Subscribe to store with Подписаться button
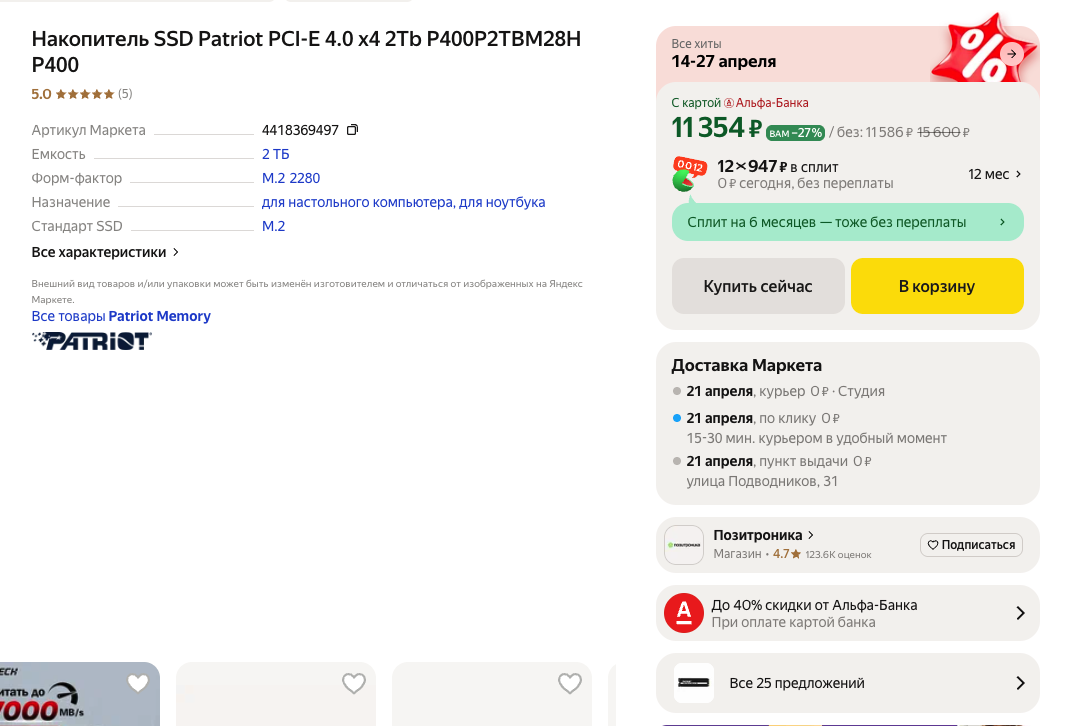This screenshot has width=1088, height=726. (x=971, y=545)
